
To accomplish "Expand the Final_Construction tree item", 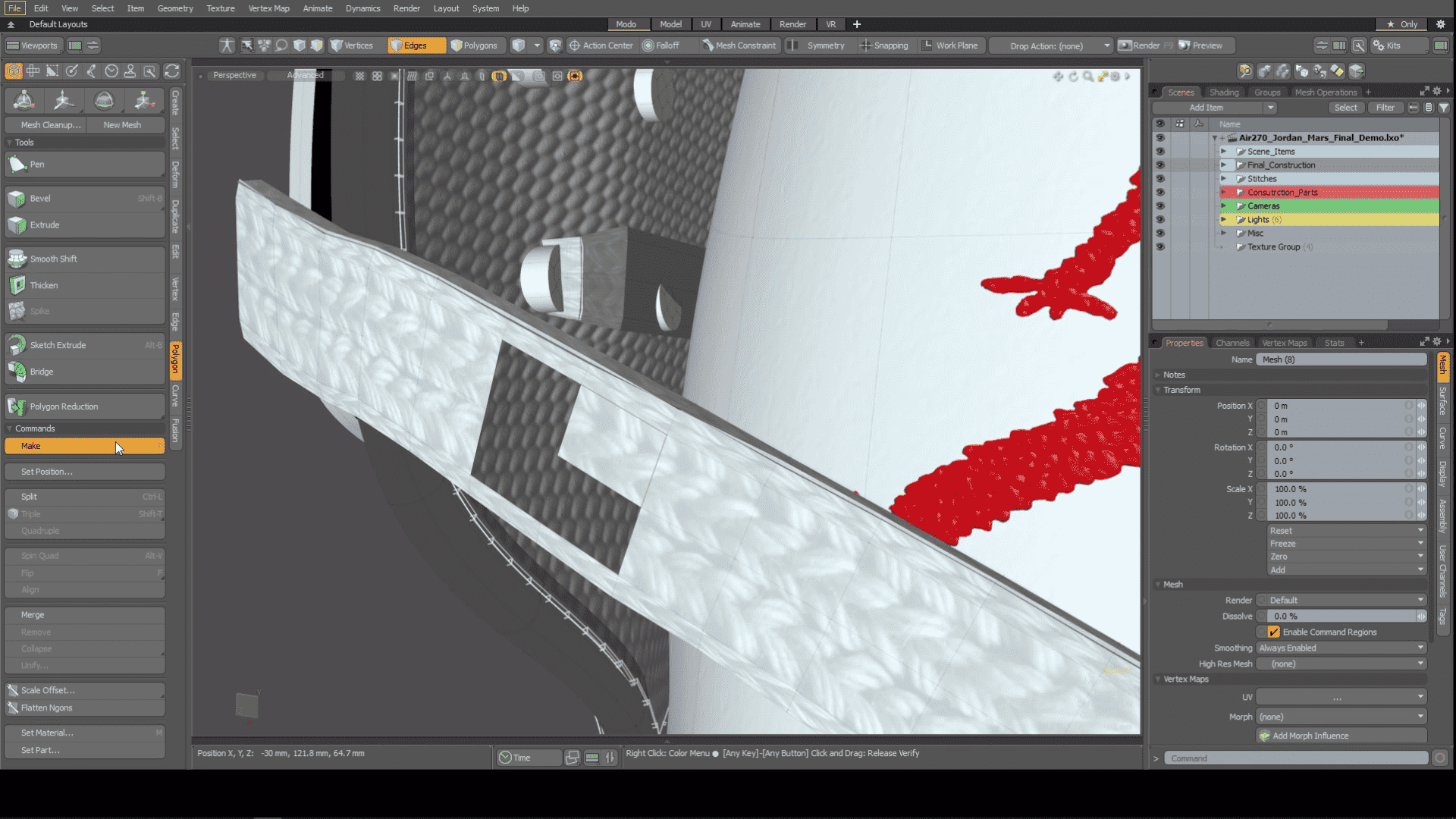I will tap(1223, 165).
